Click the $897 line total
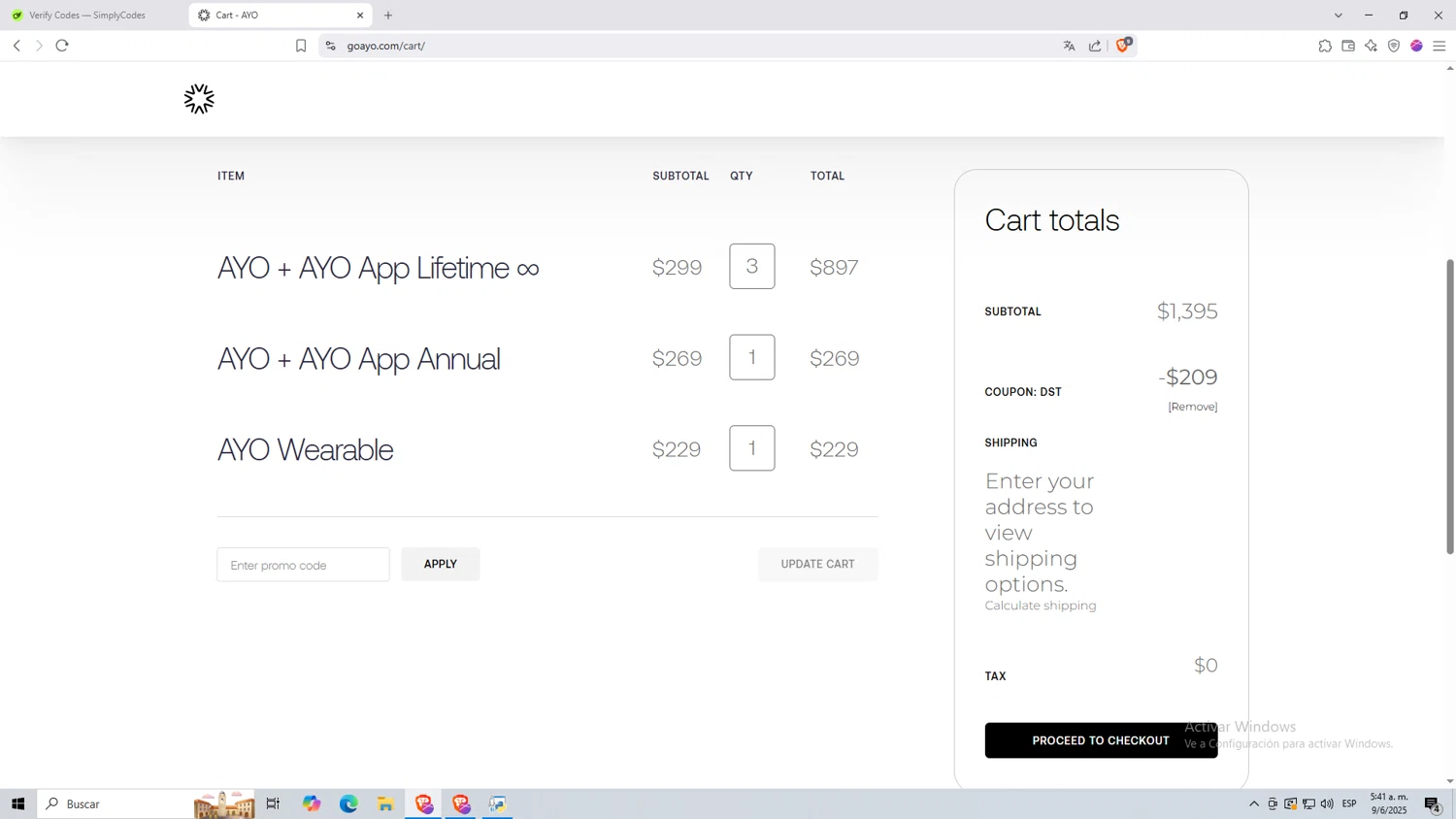1456x819 pixels. pyautogui.click(x=835, y=267)
